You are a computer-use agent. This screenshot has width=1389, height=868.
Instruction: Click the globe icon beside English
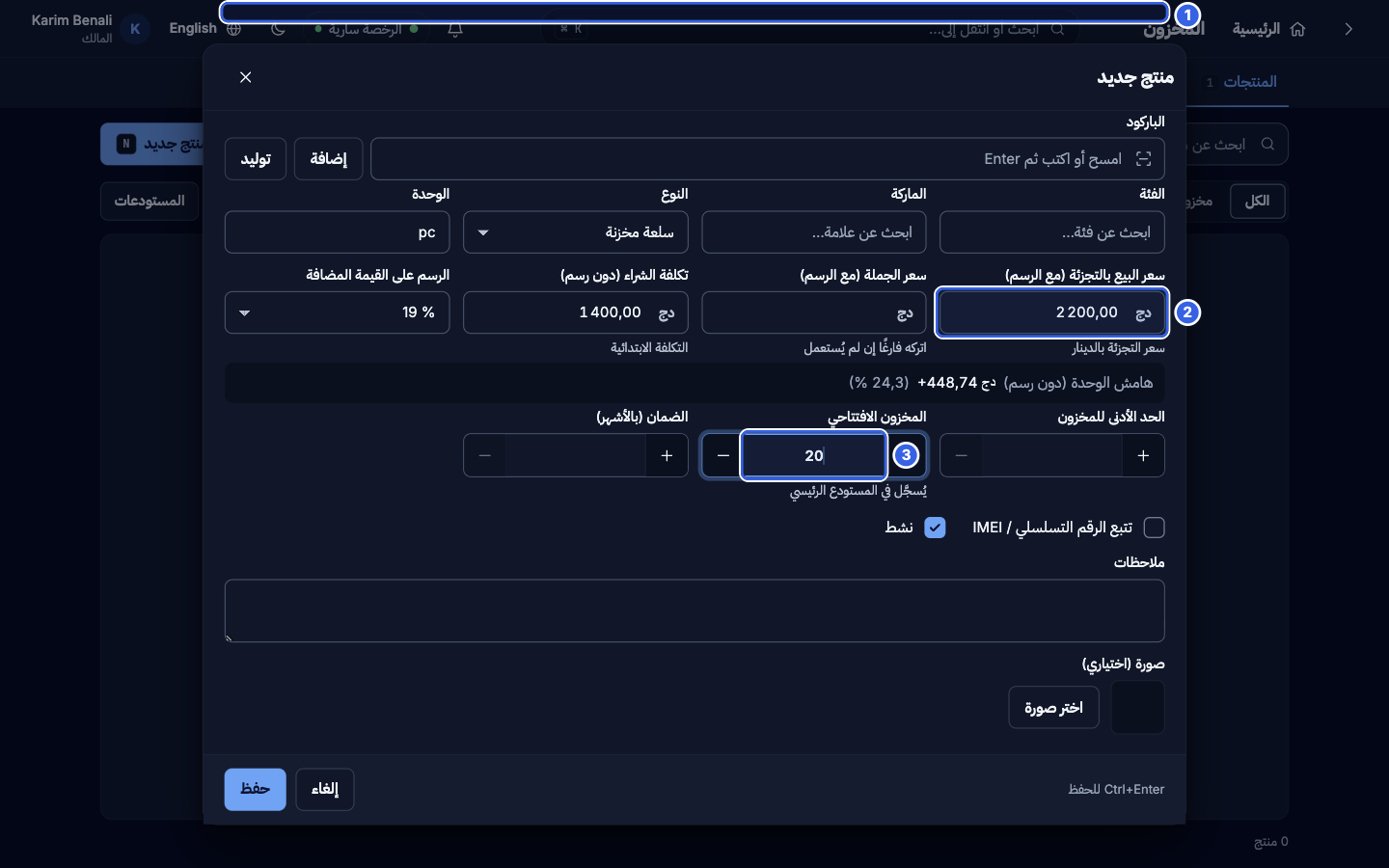234,29
